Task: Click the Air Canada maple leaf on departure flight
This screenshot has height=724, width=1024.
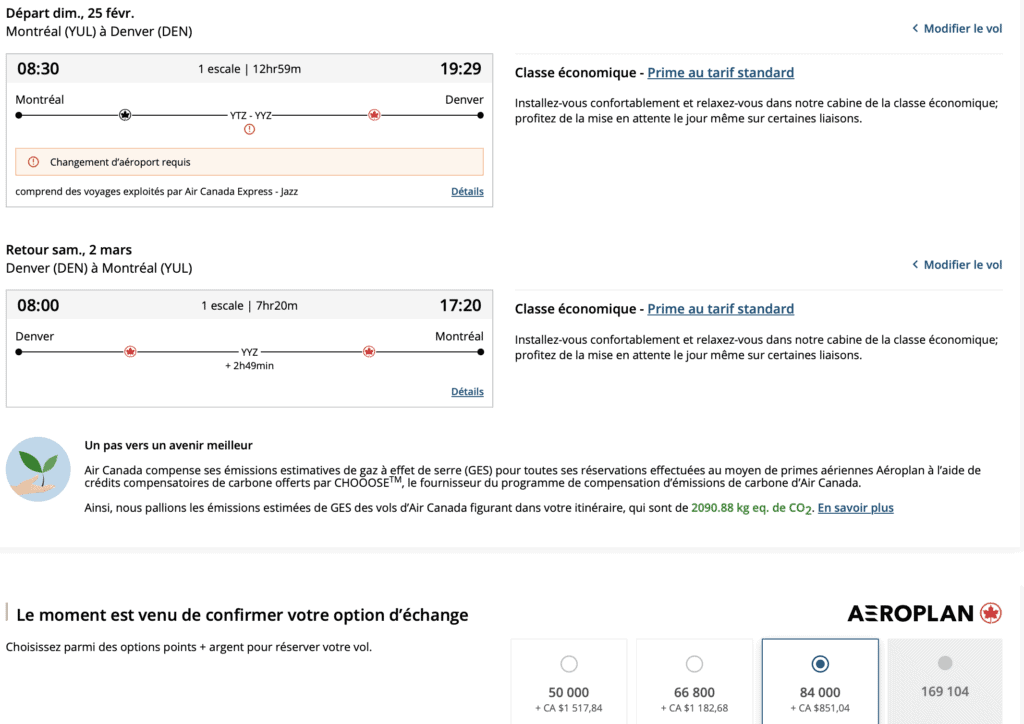Action: [375, 115]
